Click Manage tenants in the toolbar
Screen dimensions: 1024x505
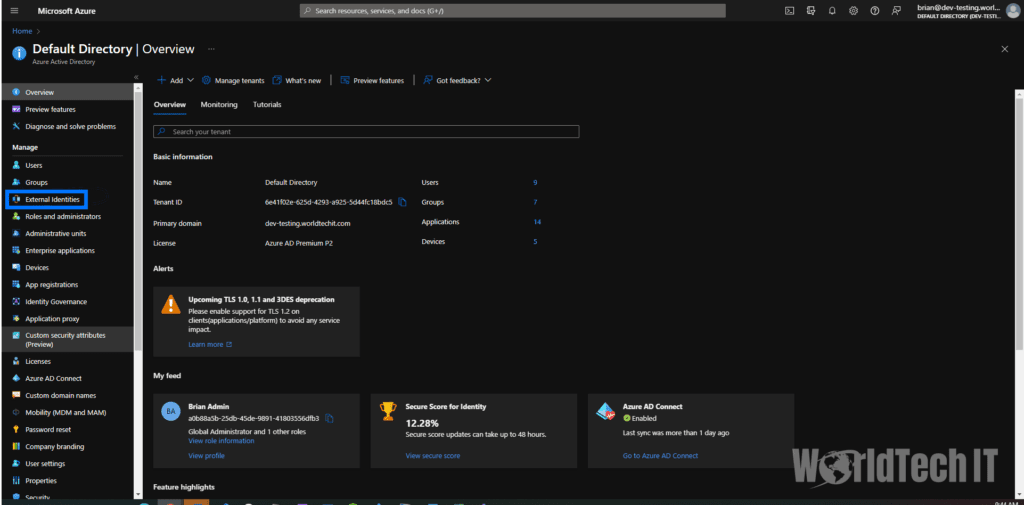[233, 80]
